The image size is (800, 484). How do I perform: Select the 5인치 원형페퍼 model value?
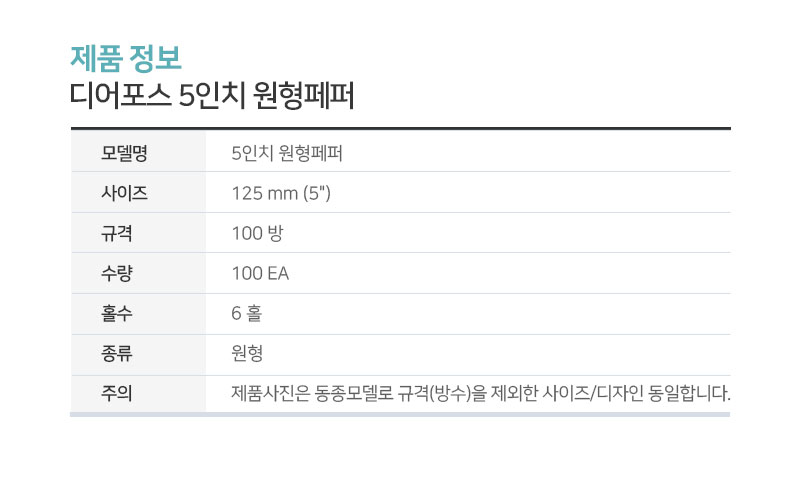[x=287, y=153]
